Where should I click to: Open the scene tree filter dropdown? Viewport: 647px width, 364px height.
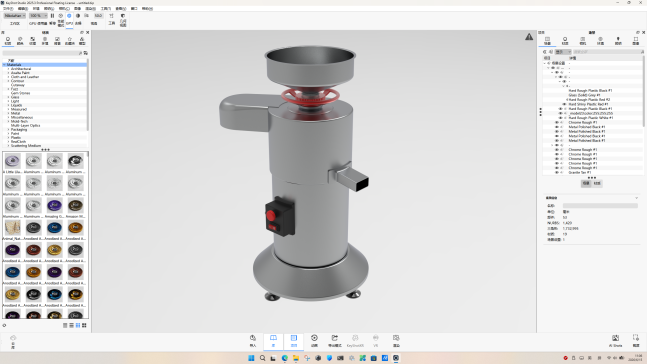coord(563,52)
